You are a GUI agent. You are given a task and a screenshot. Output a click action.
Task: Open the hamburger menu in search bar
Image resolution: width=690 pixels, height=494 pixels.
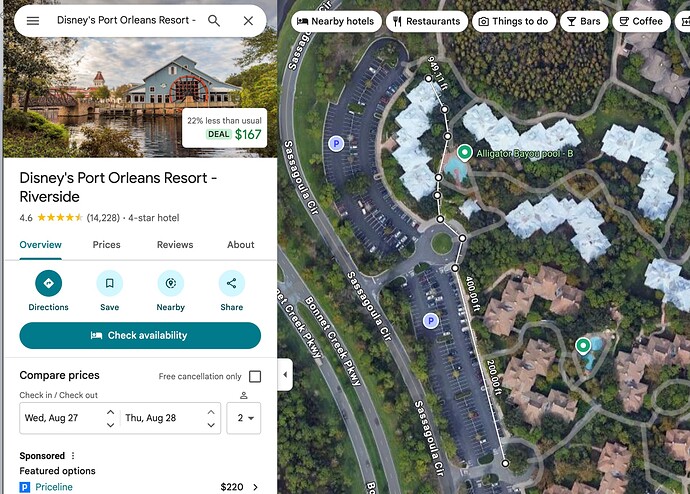(x=33, y=21)
